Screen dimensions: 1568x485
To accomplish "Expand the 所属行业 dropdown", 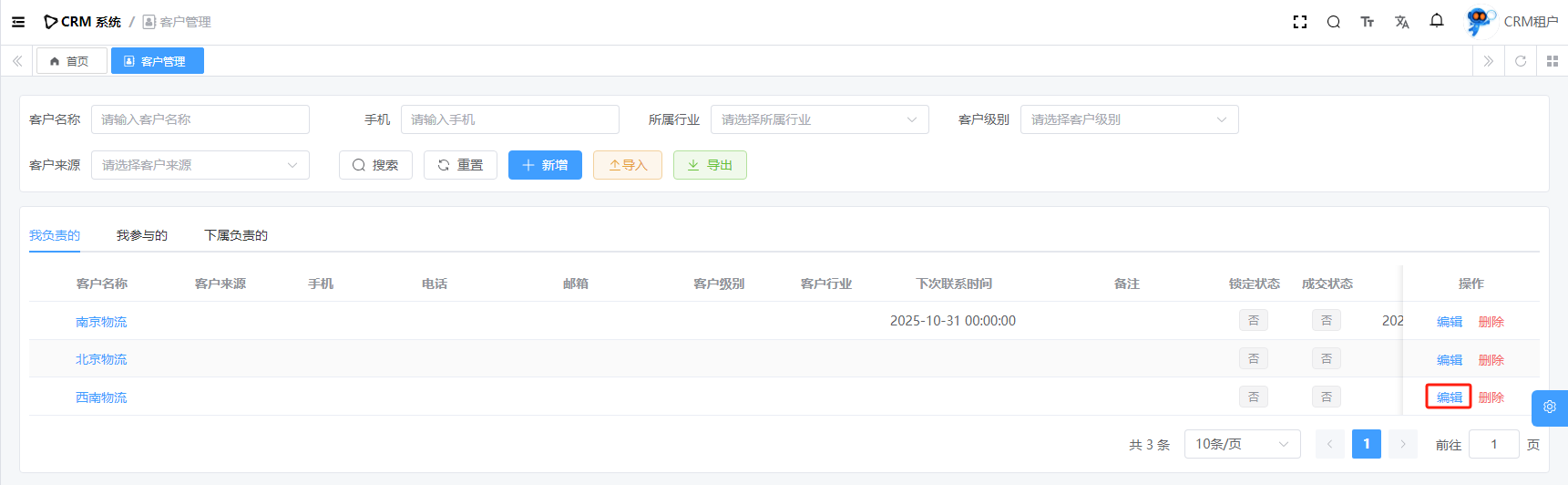I will click(x=819, y=119).
